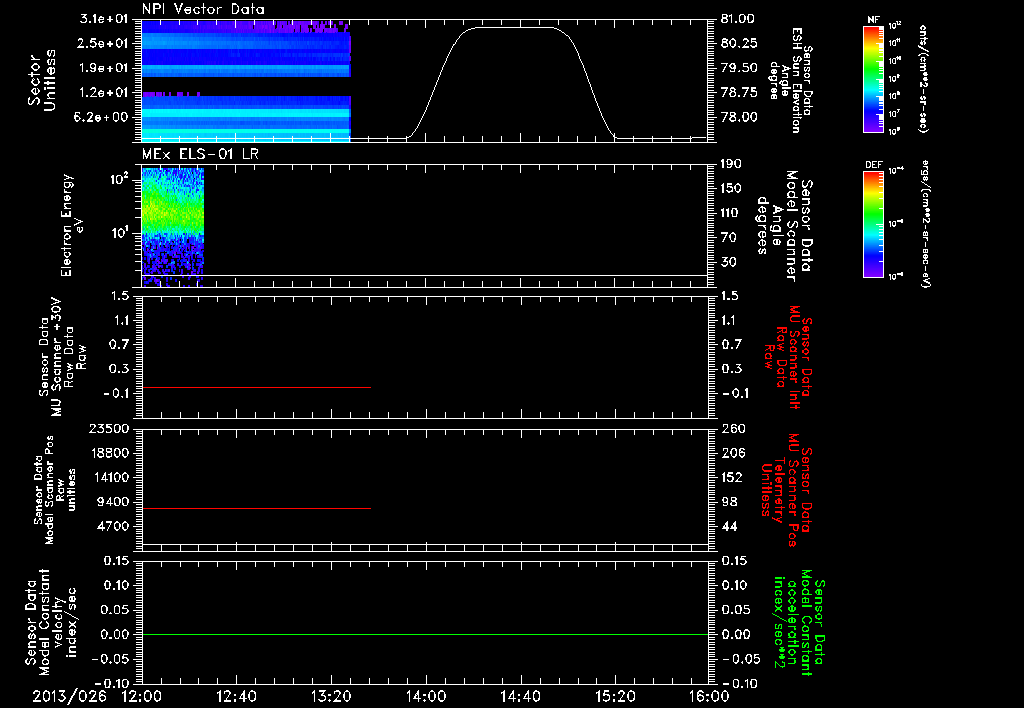Click the 14100 scanner position tick value

[x=109, y=477]
